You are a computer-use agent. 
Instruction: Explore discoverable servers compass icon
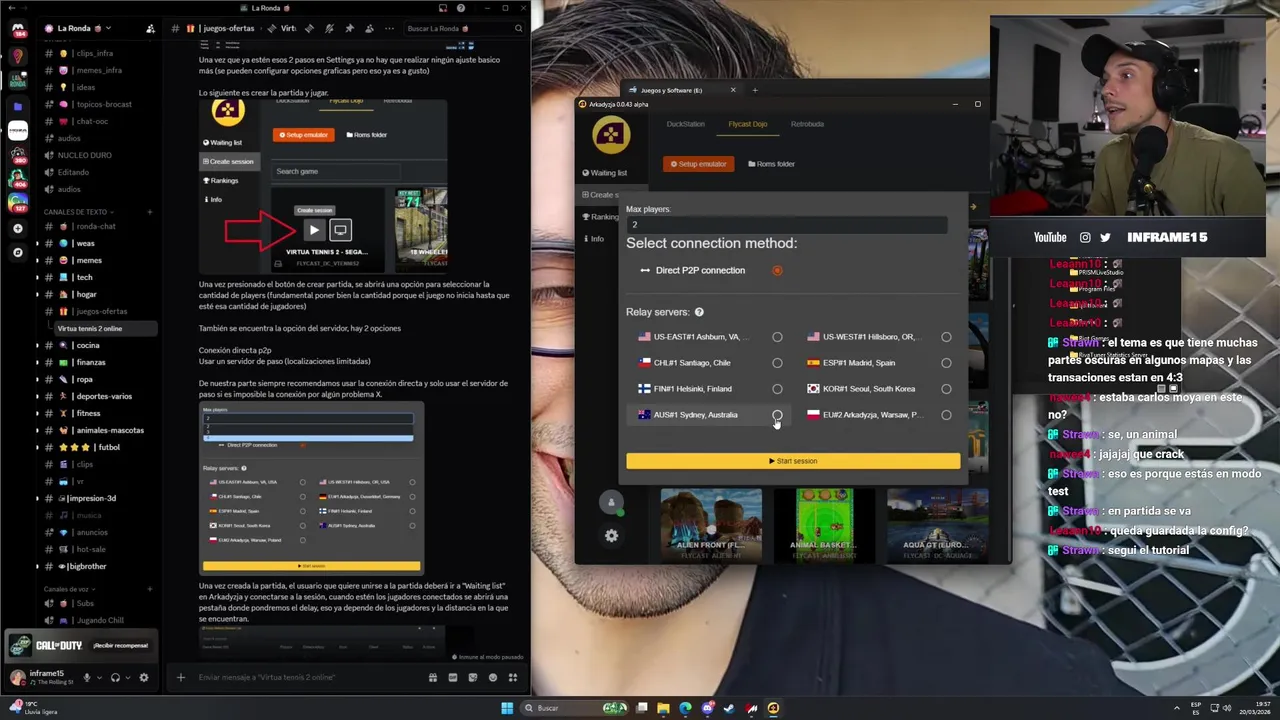point(18,253)
